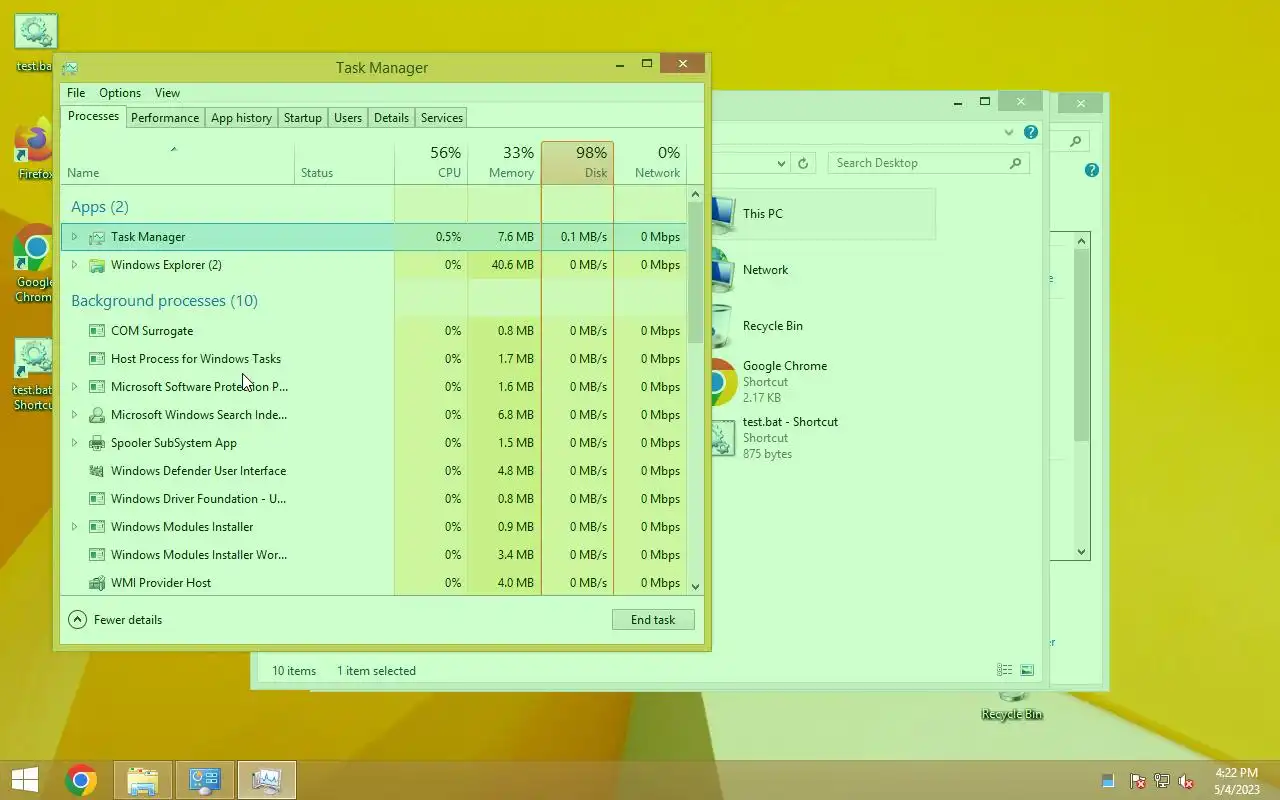Open File Explorer from the taskbar
The image size is (1280, 800).
point(143,780)
